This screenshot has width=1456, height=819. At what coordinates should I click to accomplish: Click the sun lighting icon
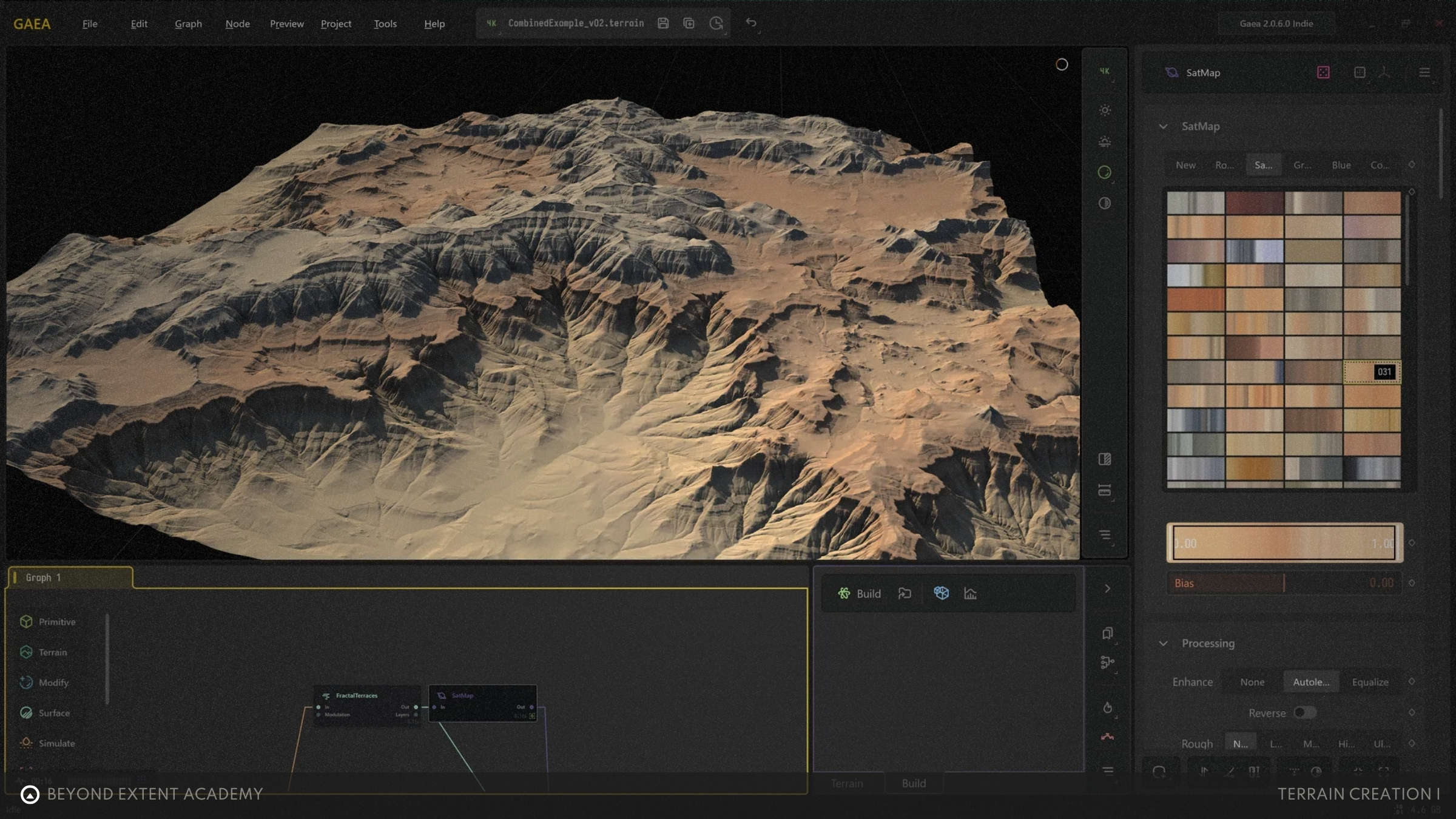[x=1105, y=110]
